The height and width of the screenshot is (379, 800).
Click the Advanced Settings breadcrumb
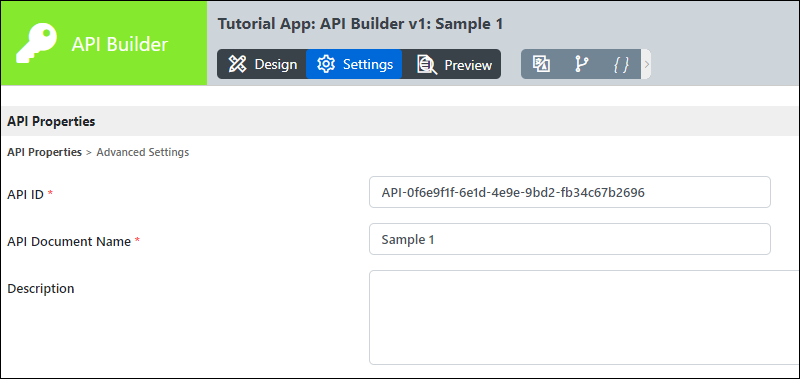coord(143,152)
